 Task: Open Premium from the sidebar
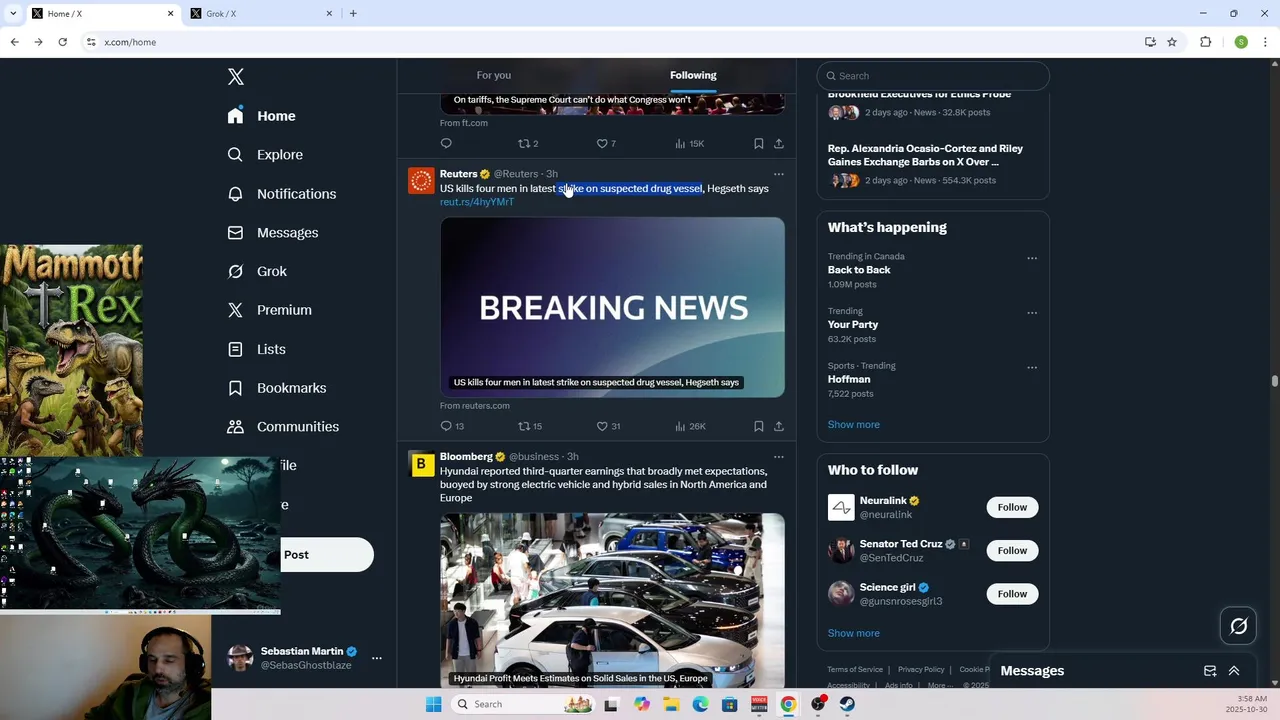tap(269, 310)
